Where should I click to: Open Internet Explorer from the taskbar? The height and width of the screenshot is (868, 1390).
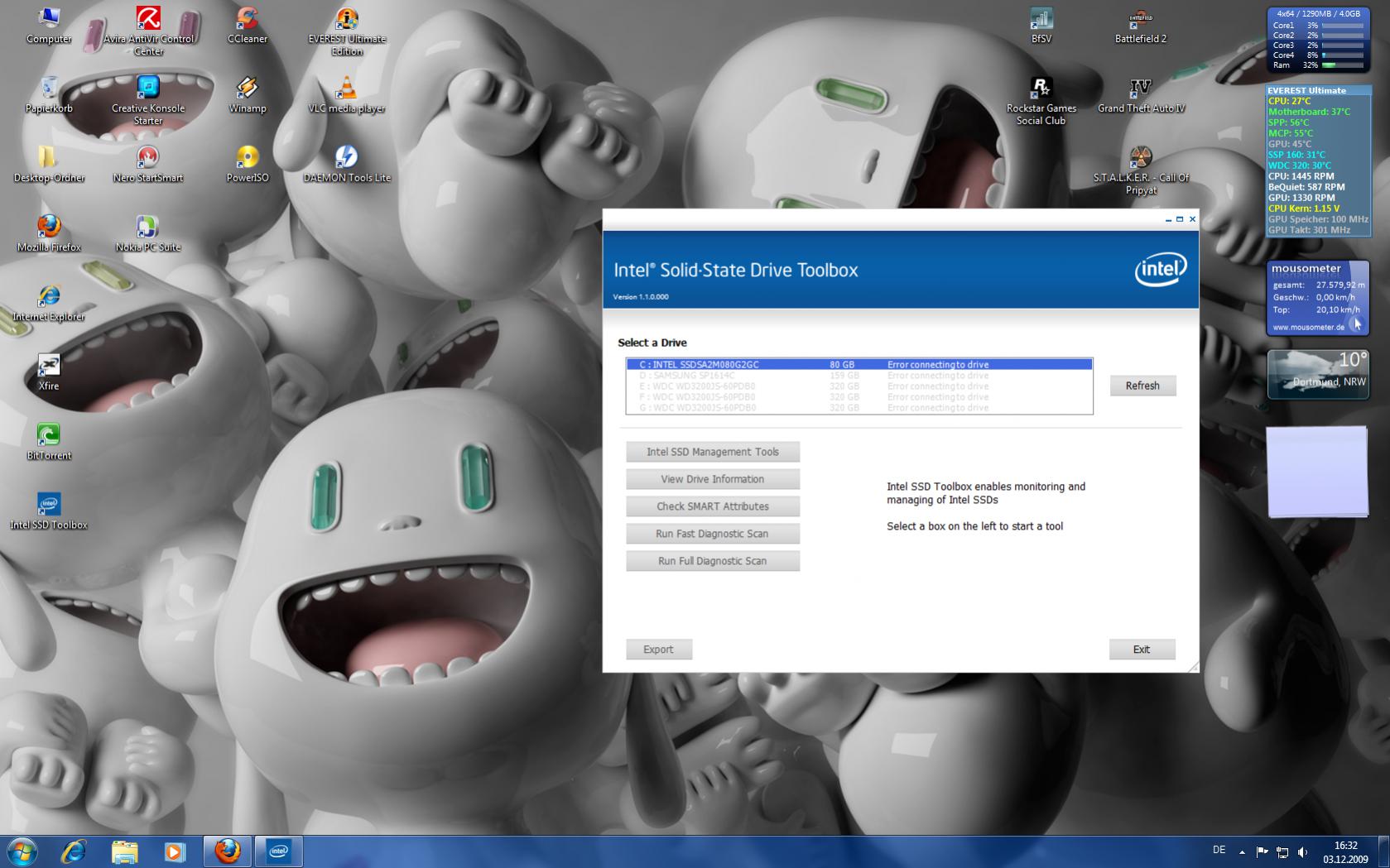click(74, 851)
